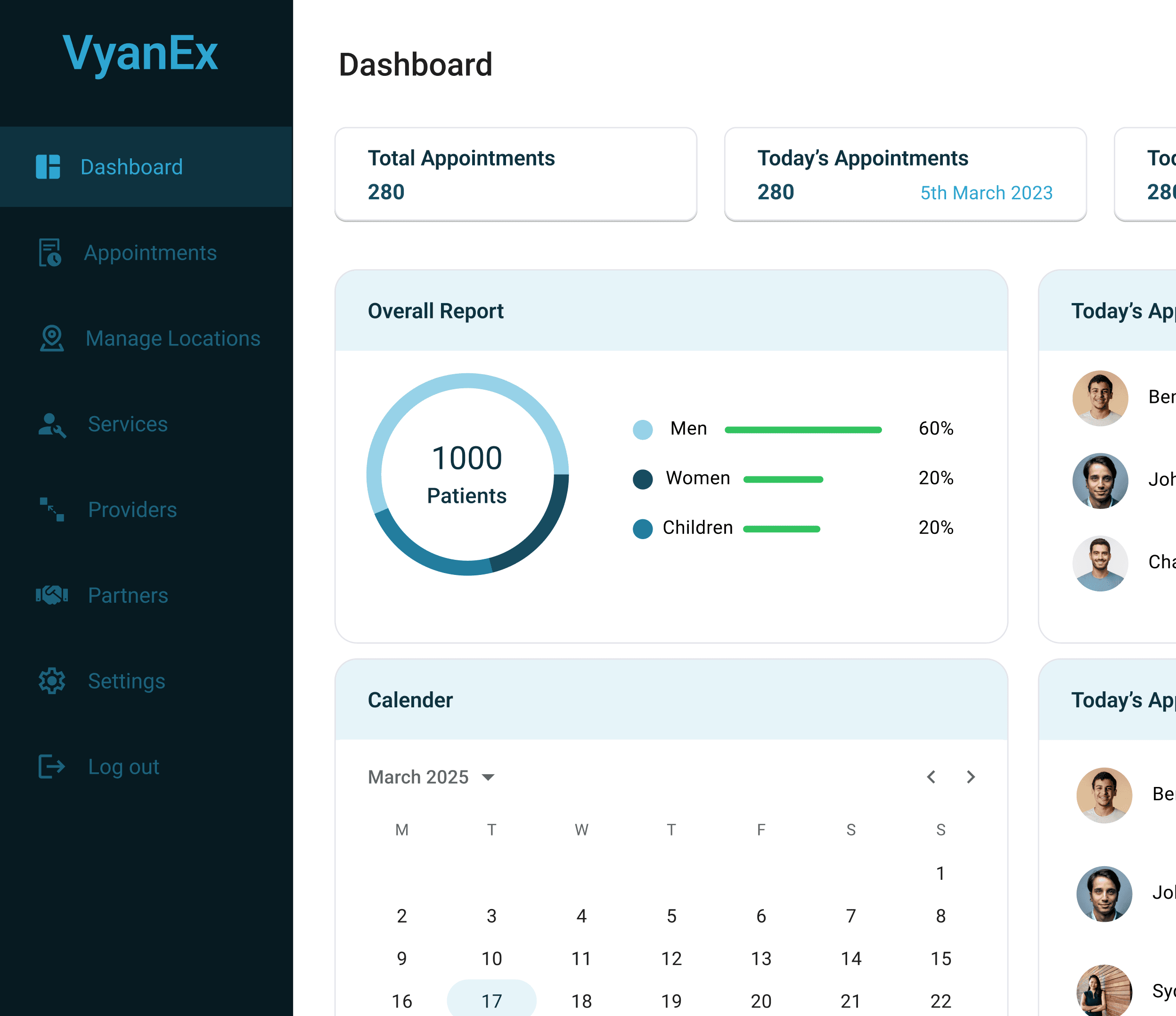Viewport: 1176px width, 1016px height.
Task: Click the Women 20% progress bar
Action: tap(783, 480)
